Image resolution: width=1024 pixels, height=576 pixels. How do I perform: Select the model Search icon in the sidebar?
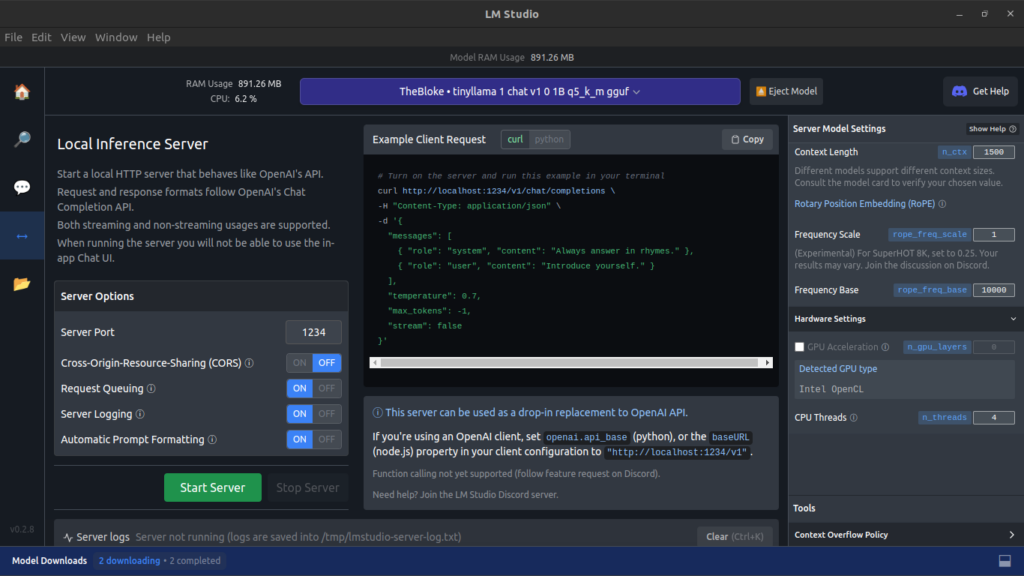pos(21,139)
